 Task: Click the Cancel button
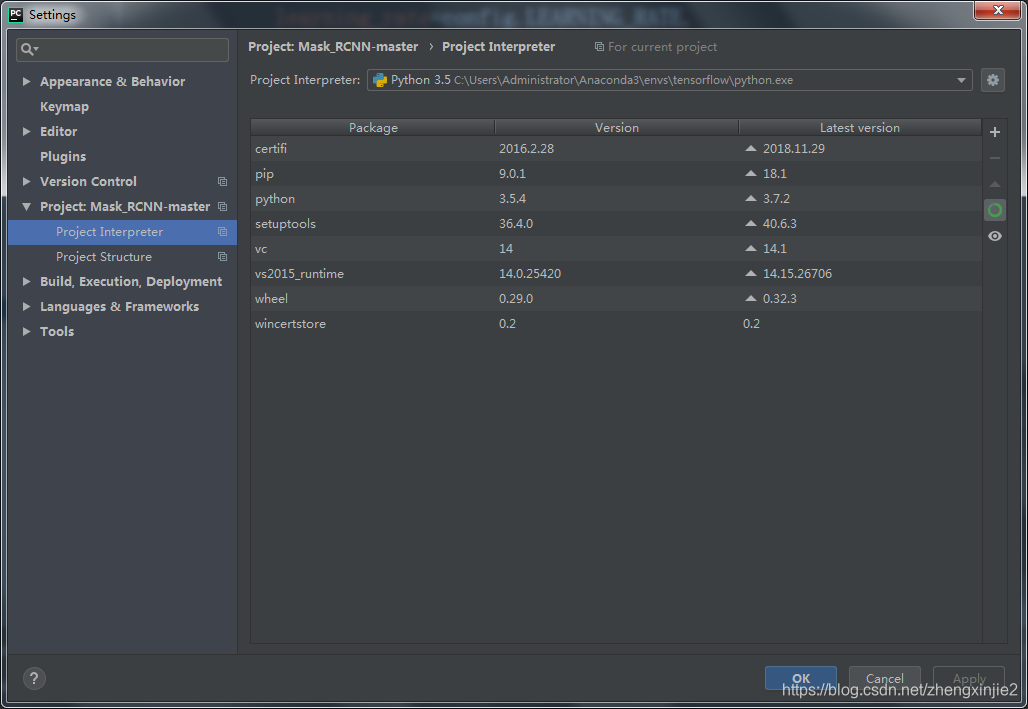(884, 678)
